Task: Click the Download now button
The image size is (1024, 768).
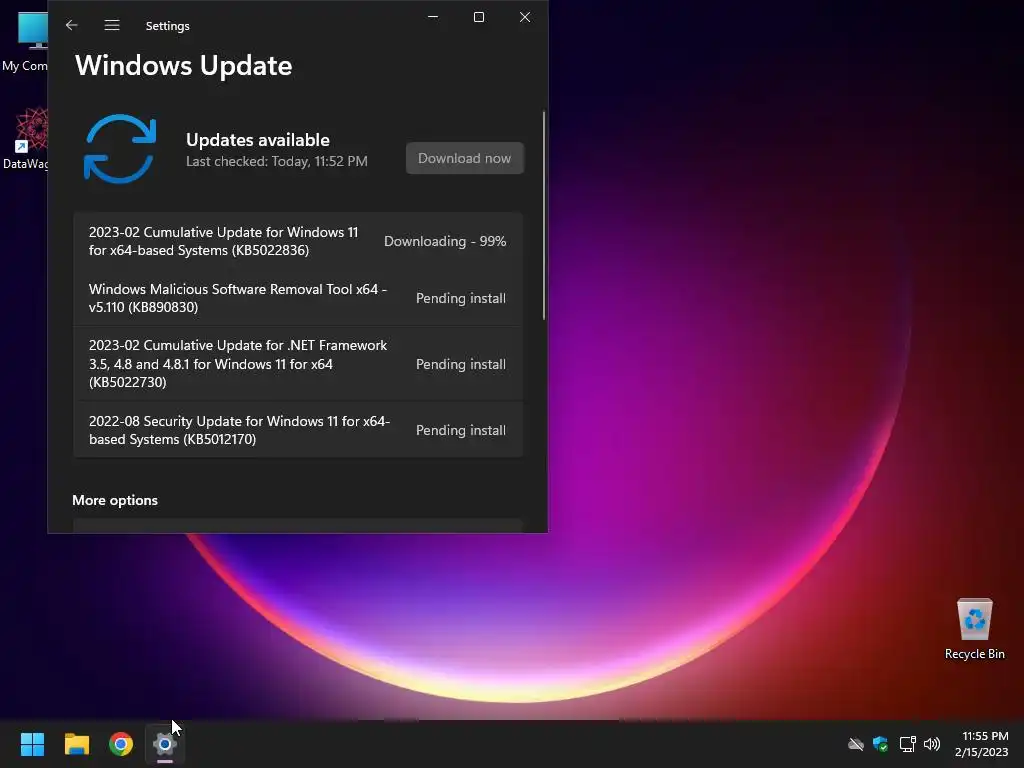Action: point(464,158)
